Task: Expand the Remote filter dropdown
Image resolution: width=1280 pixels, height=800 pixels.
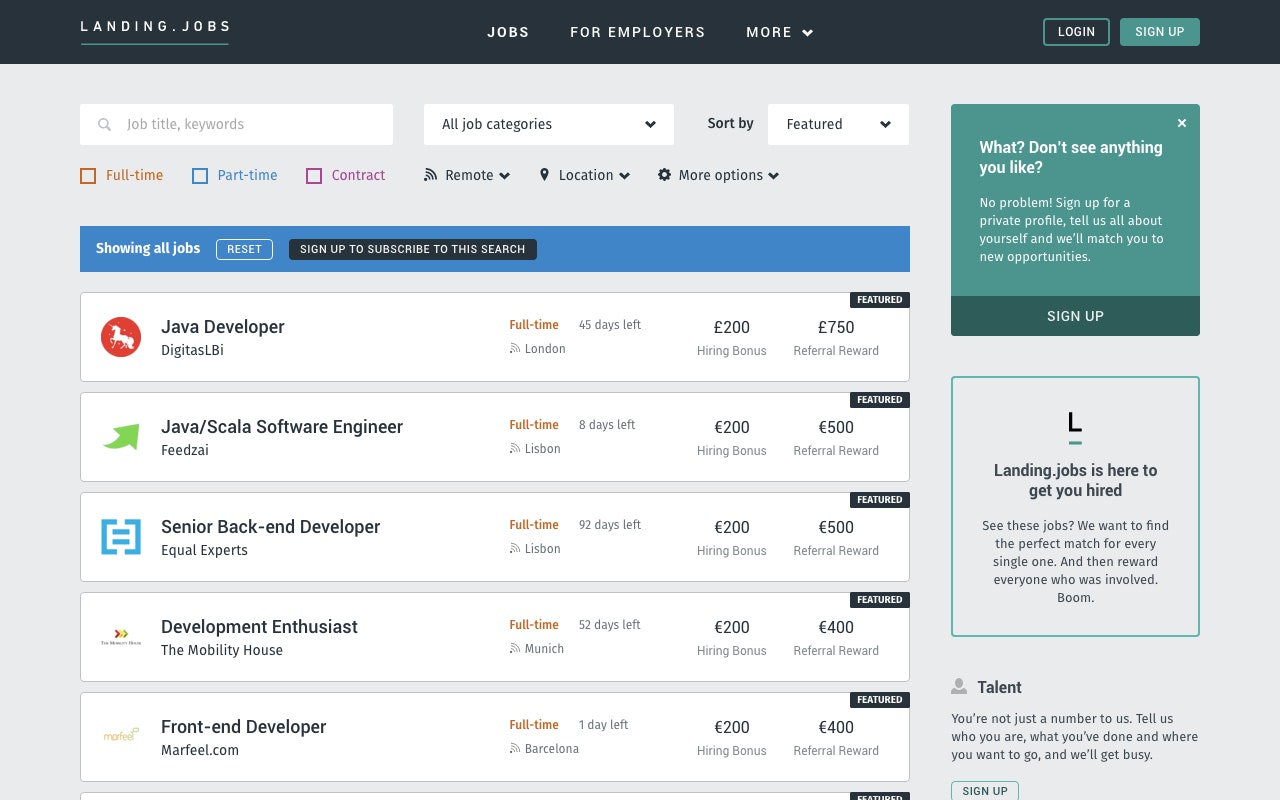Action: click(x=468, y=175)
